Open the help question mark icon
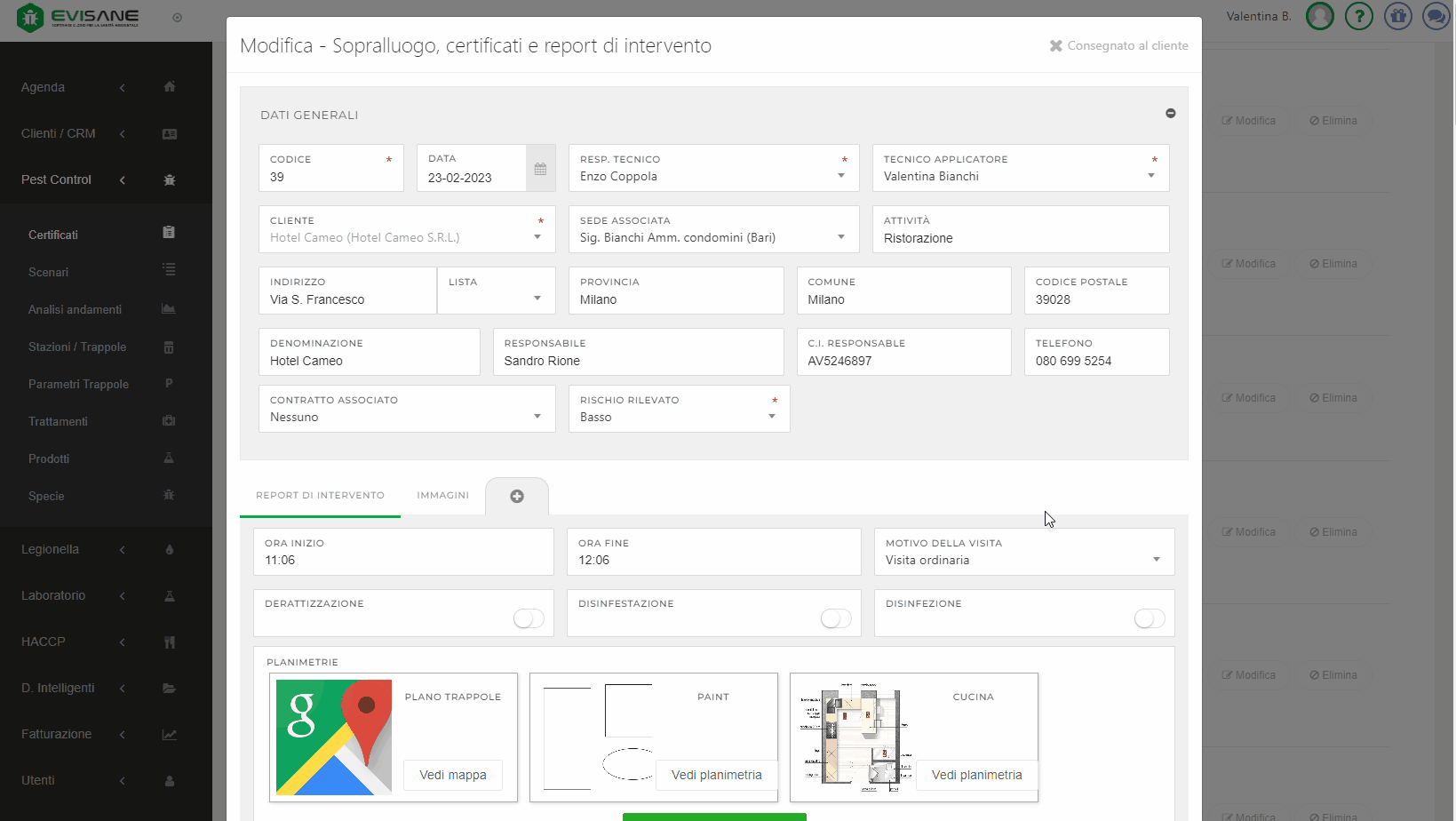 tap(1358, 16)
